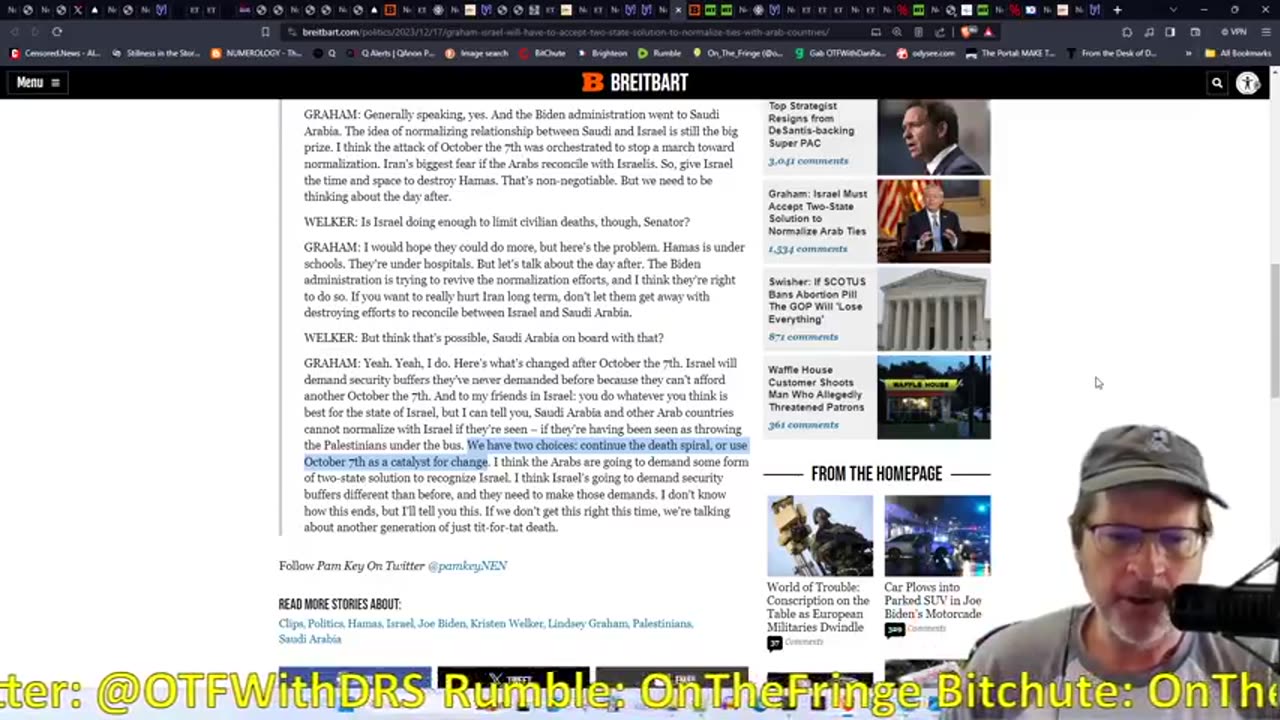Click the DeSantis article thumbnail

[933, 136]
